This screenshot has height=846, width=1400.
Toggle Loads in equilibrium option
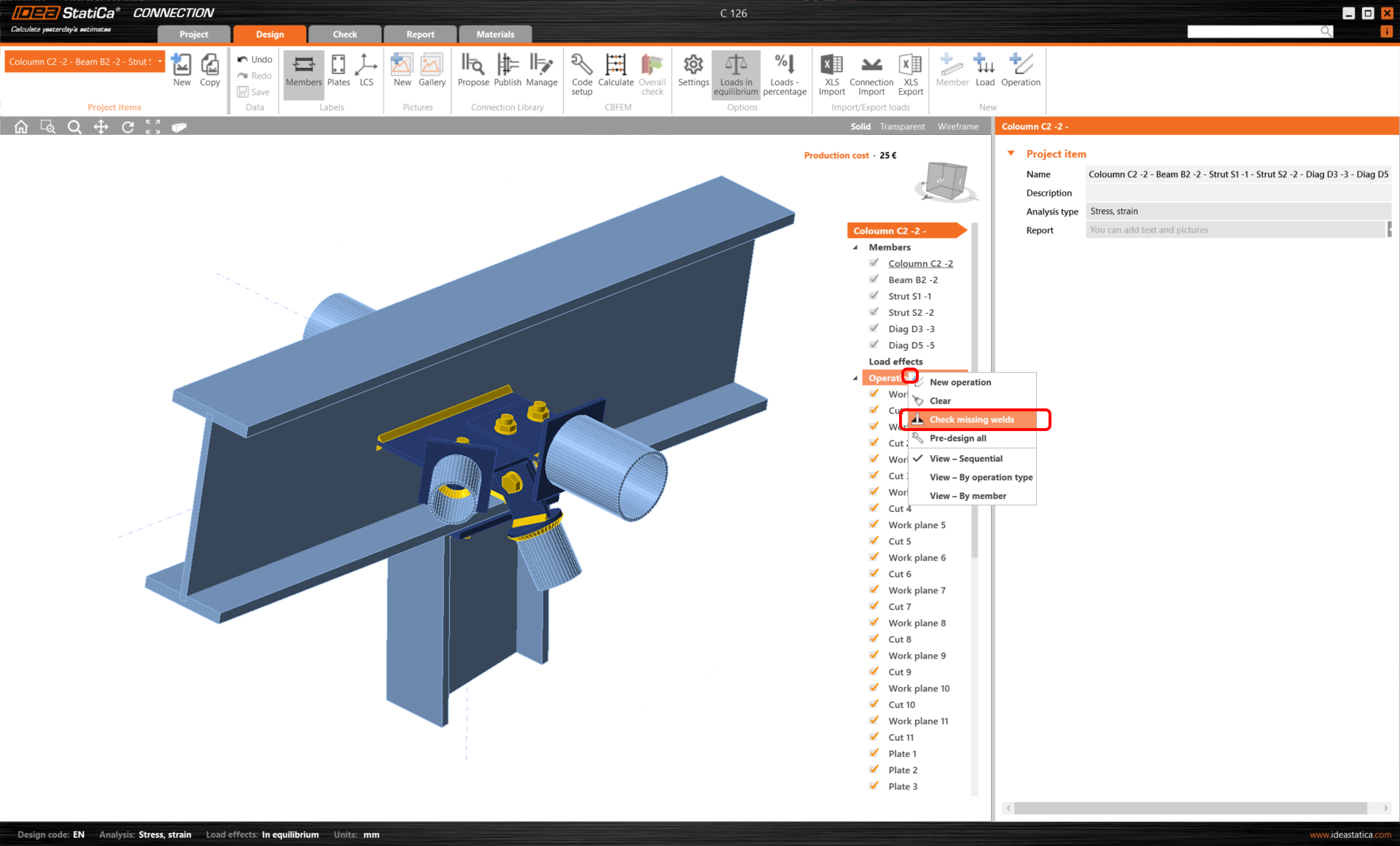click(735, 74)
